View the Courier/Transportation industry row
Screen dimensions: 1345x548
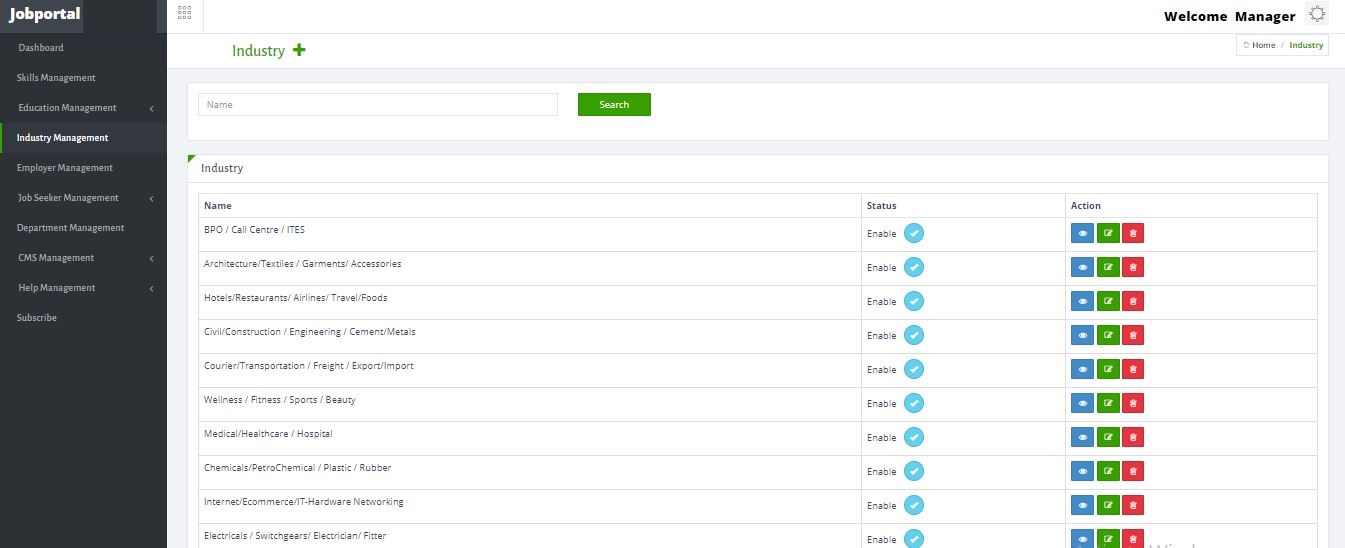(1082, 369)
